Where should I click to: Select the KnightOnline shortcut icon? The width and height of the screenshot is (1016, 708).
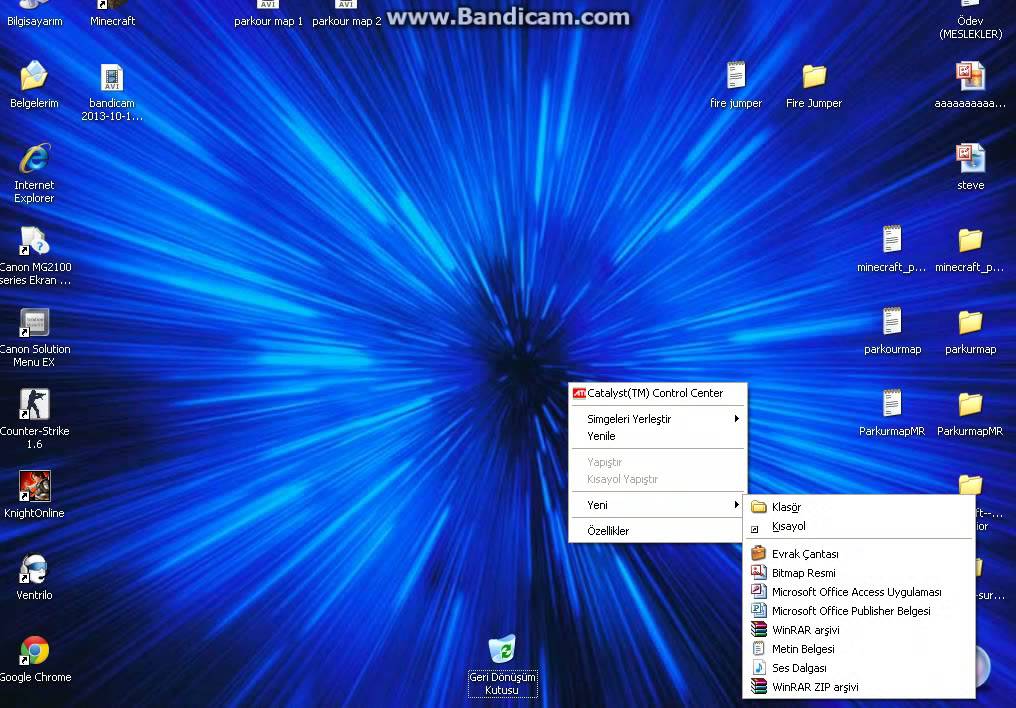(x=34, y=486)
